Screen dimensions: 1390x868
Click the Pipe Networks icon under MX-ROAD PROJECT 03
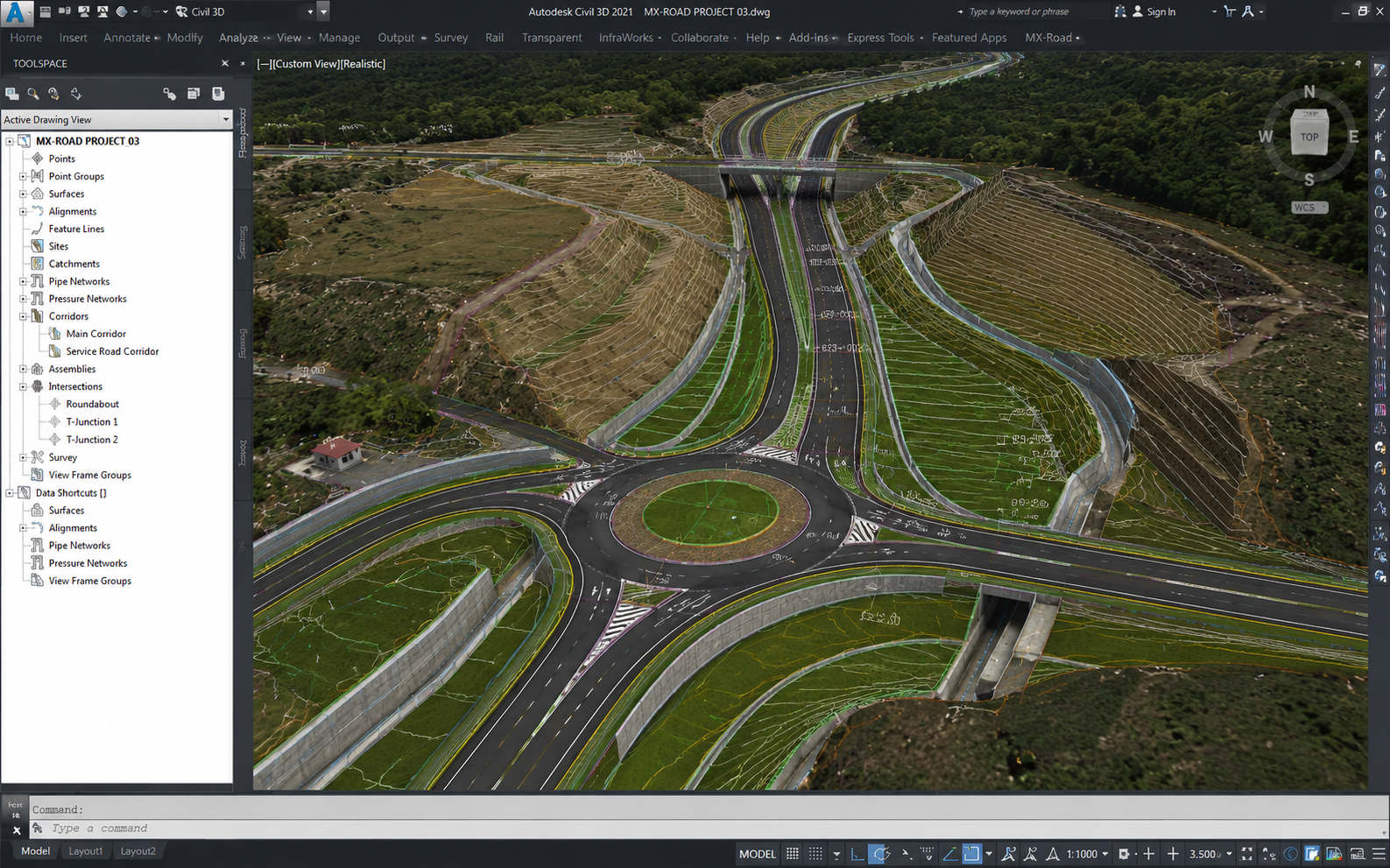(x=38, y=281)
